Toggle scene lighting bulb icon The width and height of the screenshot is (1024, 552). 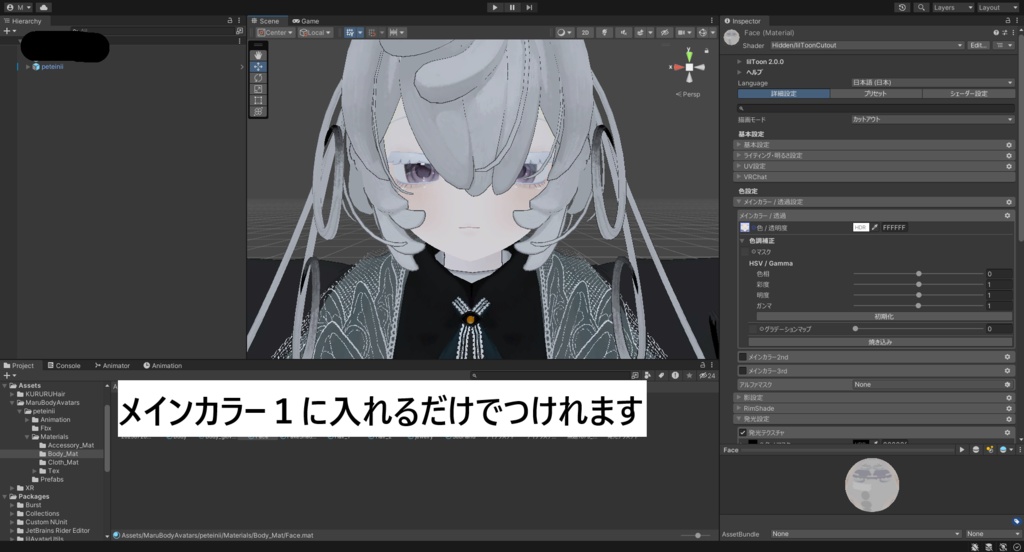605,33
